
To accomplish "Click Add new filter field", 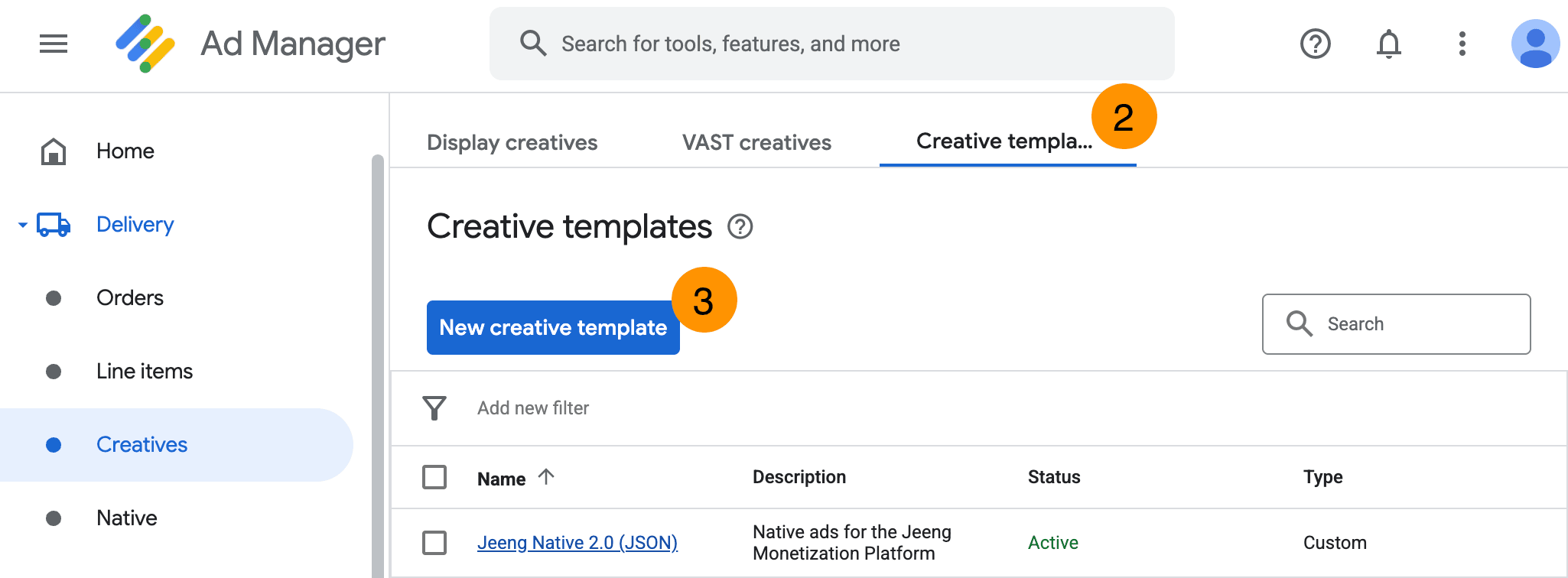I will pos(533,408).
